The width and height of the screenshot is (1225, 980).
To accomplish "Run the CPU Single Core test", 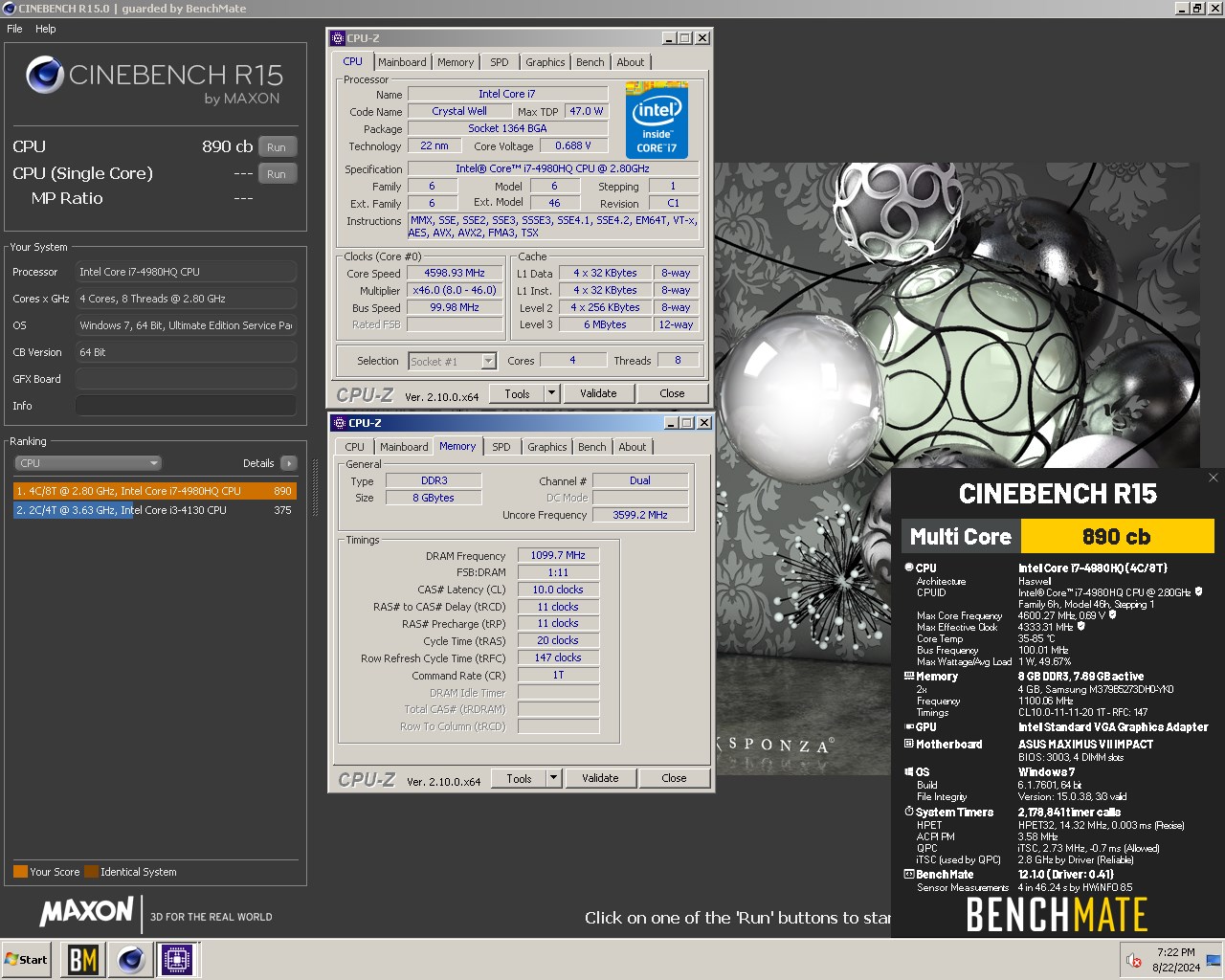I will click(277, 174).
